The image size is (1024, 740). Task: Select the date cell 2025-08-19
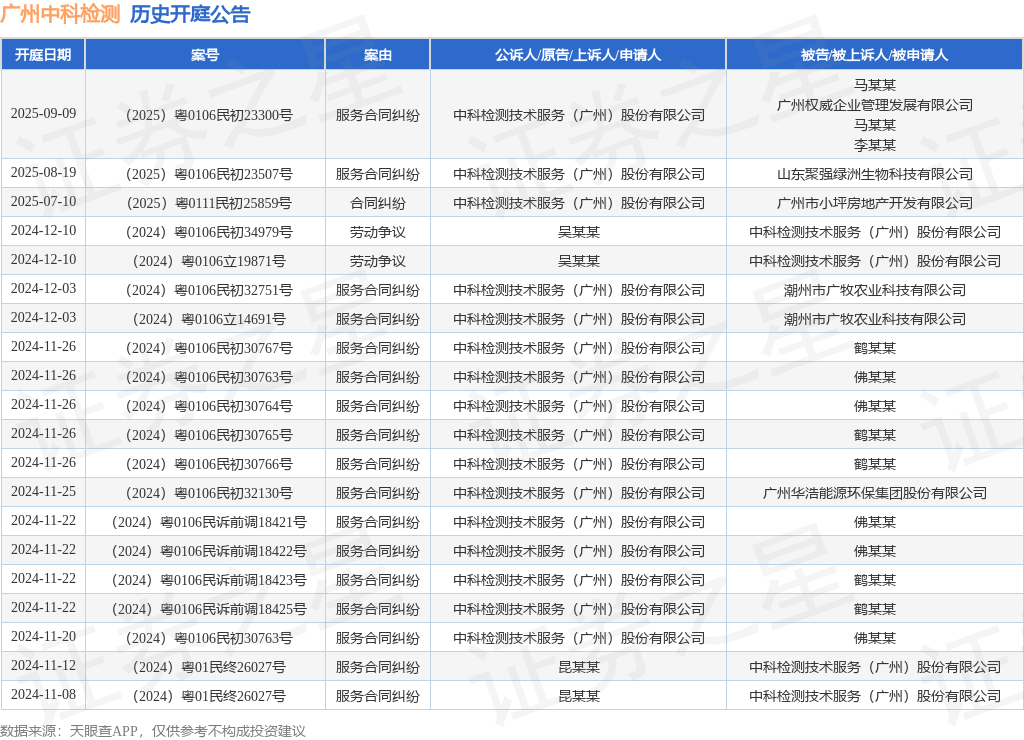point(43,172)
